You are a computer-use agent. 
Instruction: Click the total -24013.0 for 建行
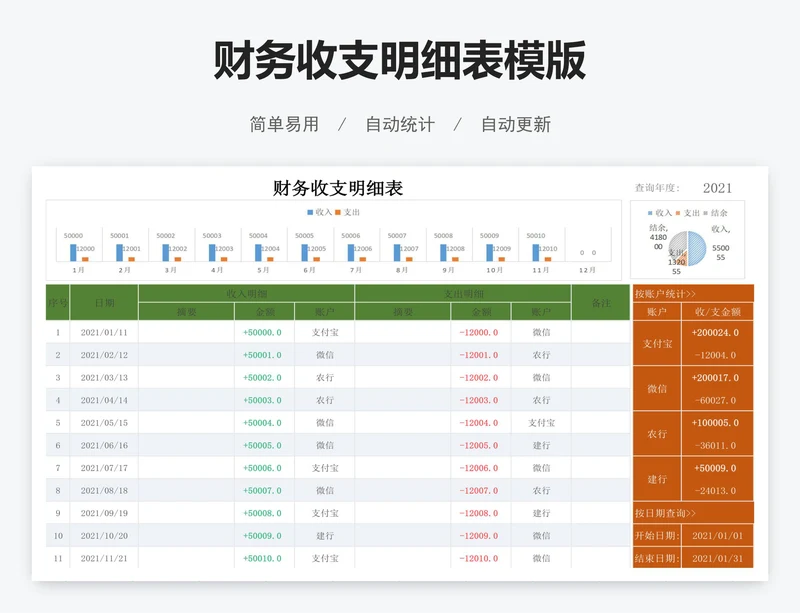point(715,491)
